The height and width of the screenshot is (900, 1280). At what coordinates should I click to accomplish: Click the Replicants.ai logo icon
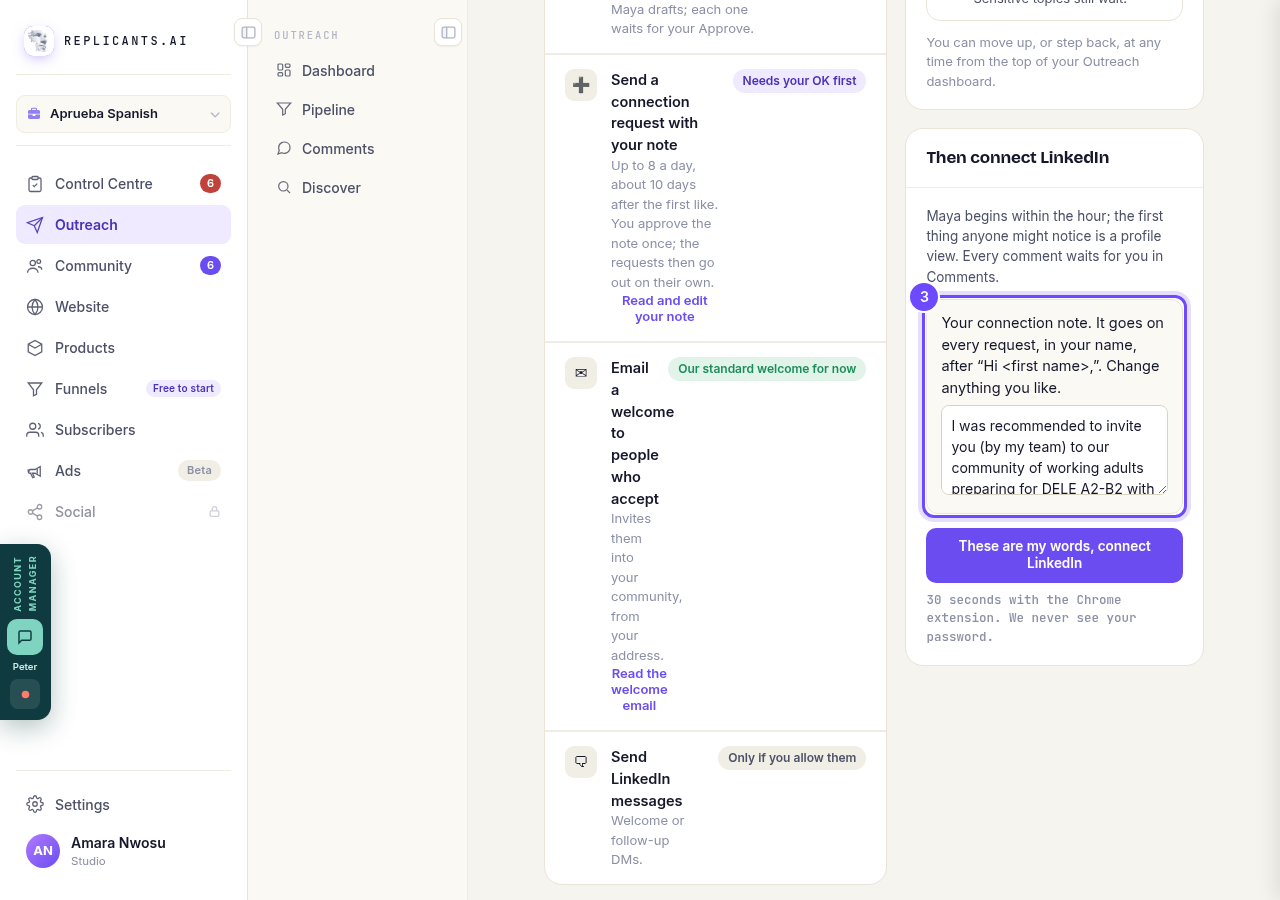[39, 41]
